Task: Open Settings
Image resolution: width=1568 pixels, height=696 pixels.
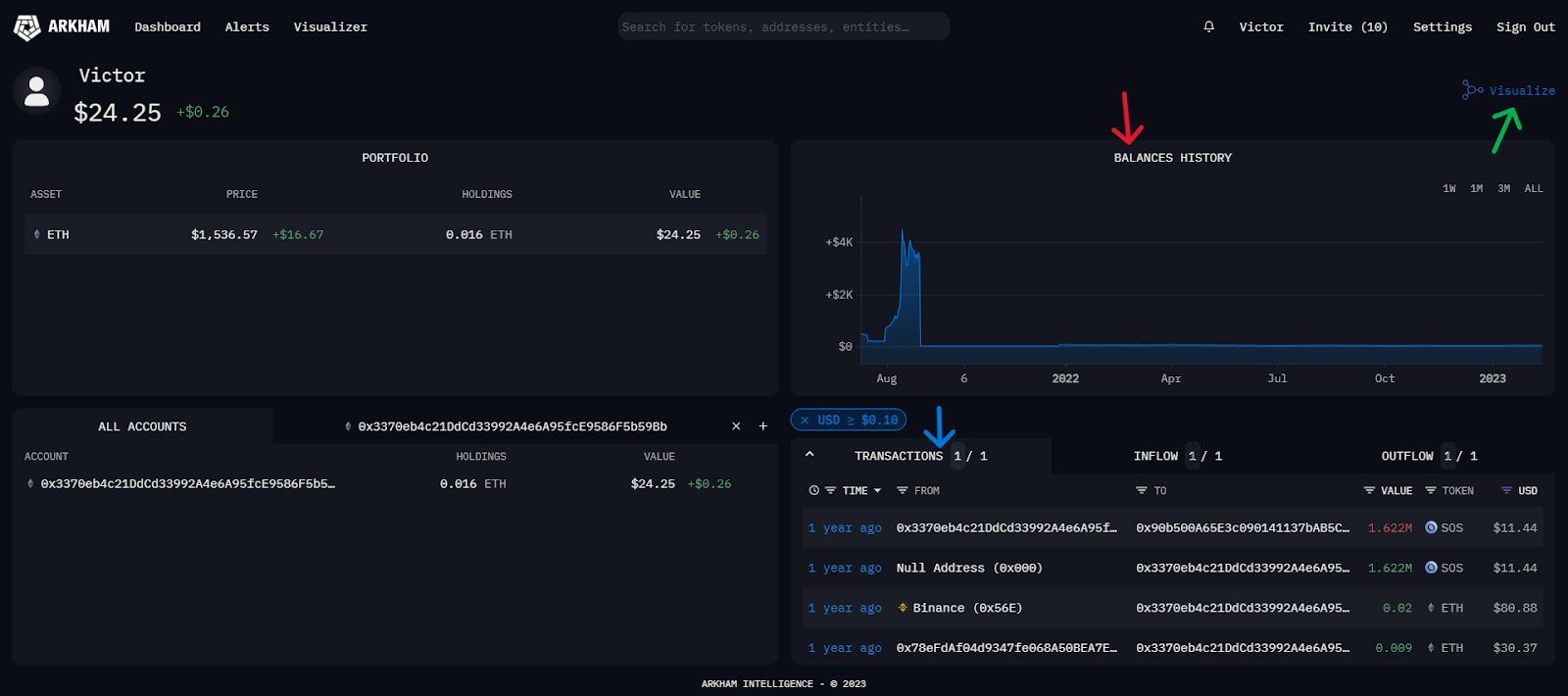Action: 1443,26
